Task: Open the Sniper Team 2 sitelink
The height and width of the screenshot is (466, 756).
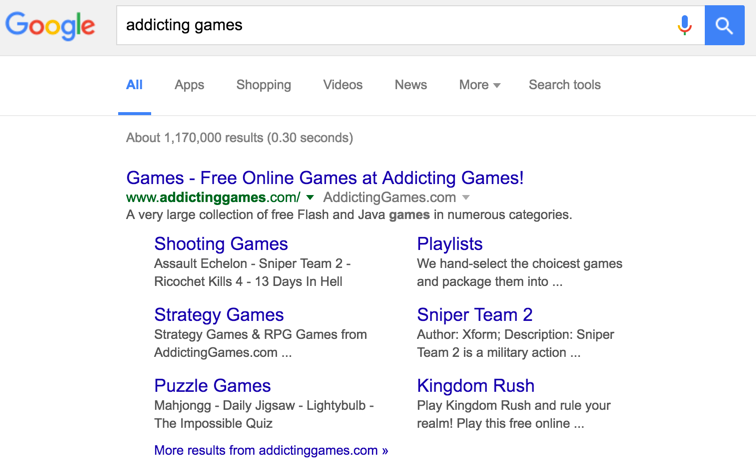Action: point(474,315)
